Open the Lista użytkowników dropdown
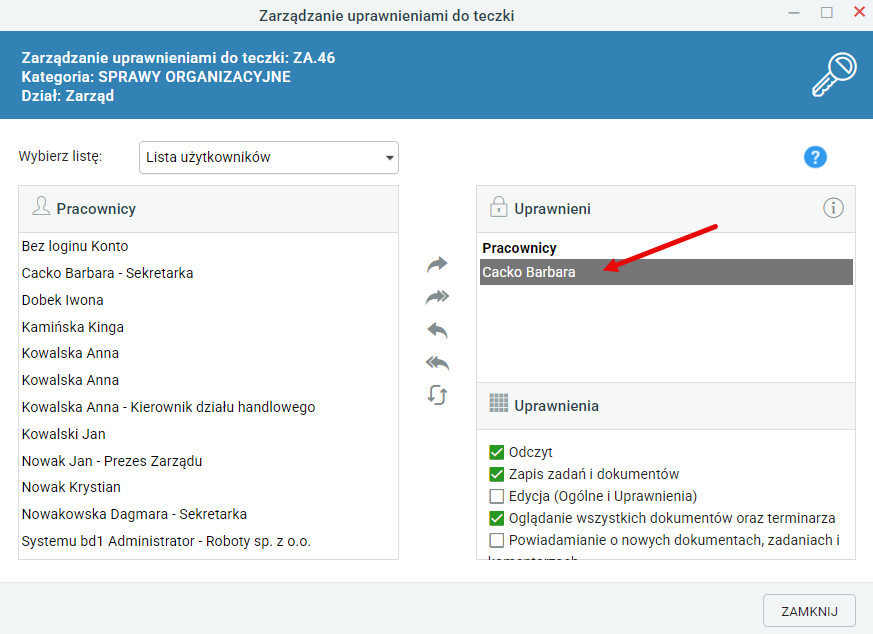 [x=269, y=158]
